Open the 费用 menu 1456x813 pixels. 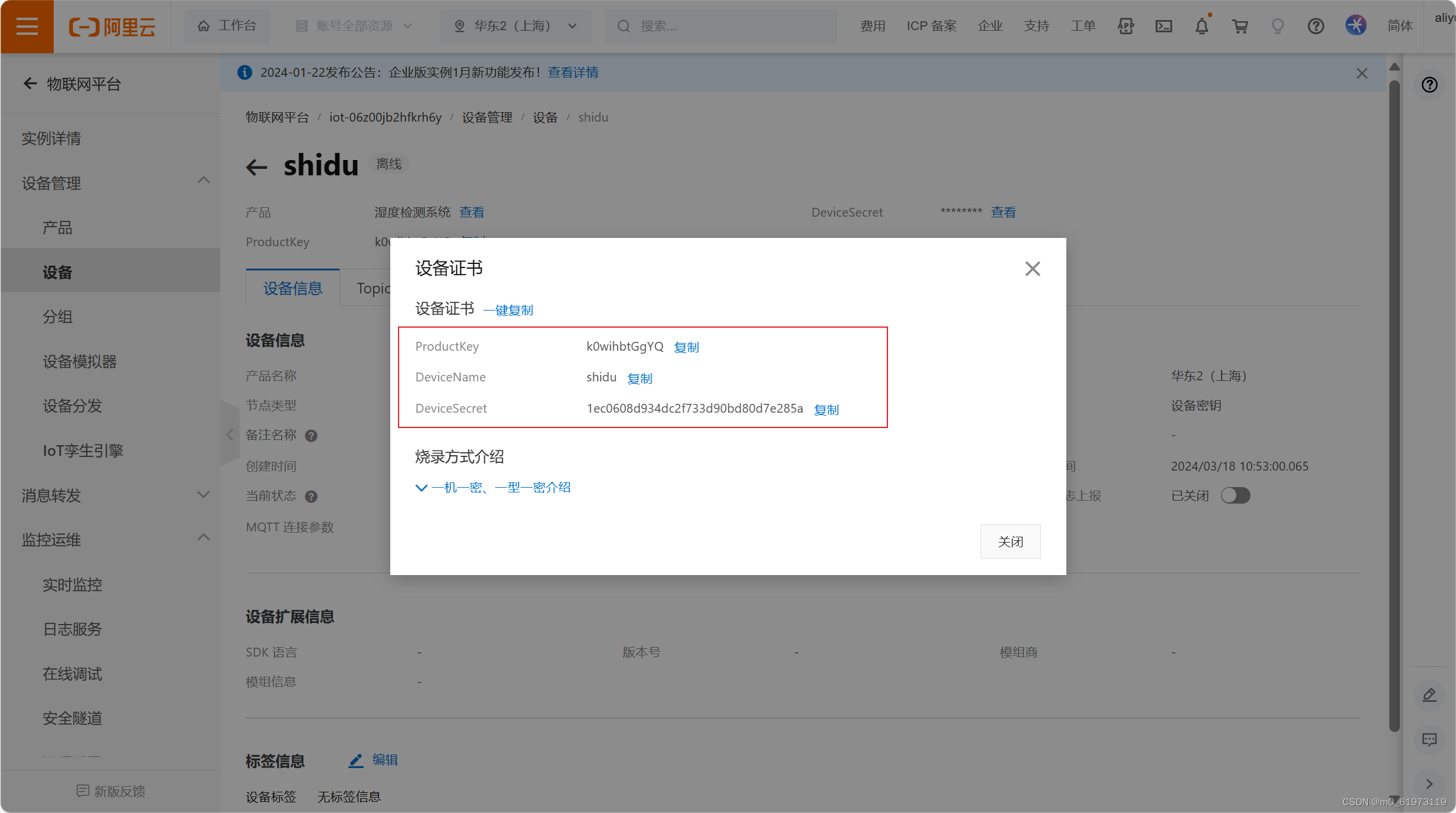click(x=873, y=26)
